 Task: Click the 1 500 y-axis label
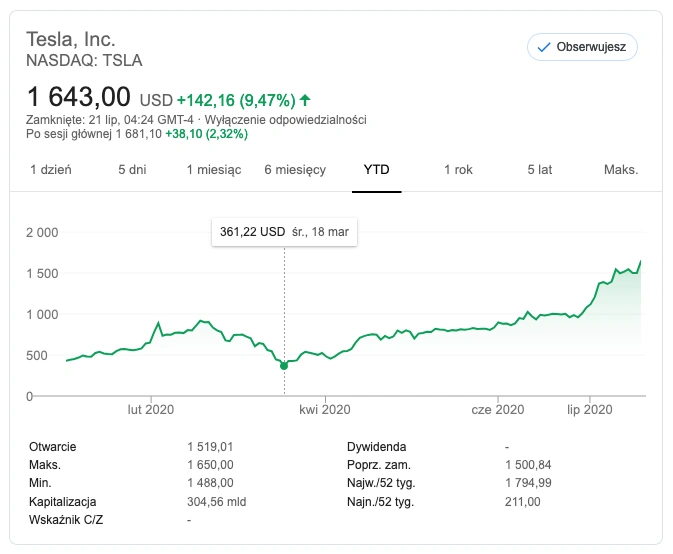[x=42, y=273]
